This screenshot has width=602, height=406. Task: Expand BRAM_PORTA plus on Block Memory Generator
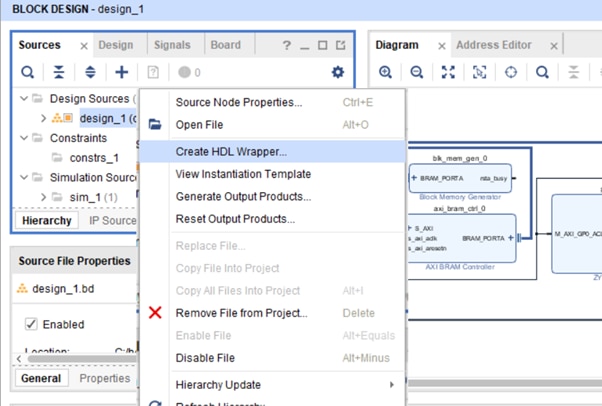pyautogui.click(x=414, y=178)
